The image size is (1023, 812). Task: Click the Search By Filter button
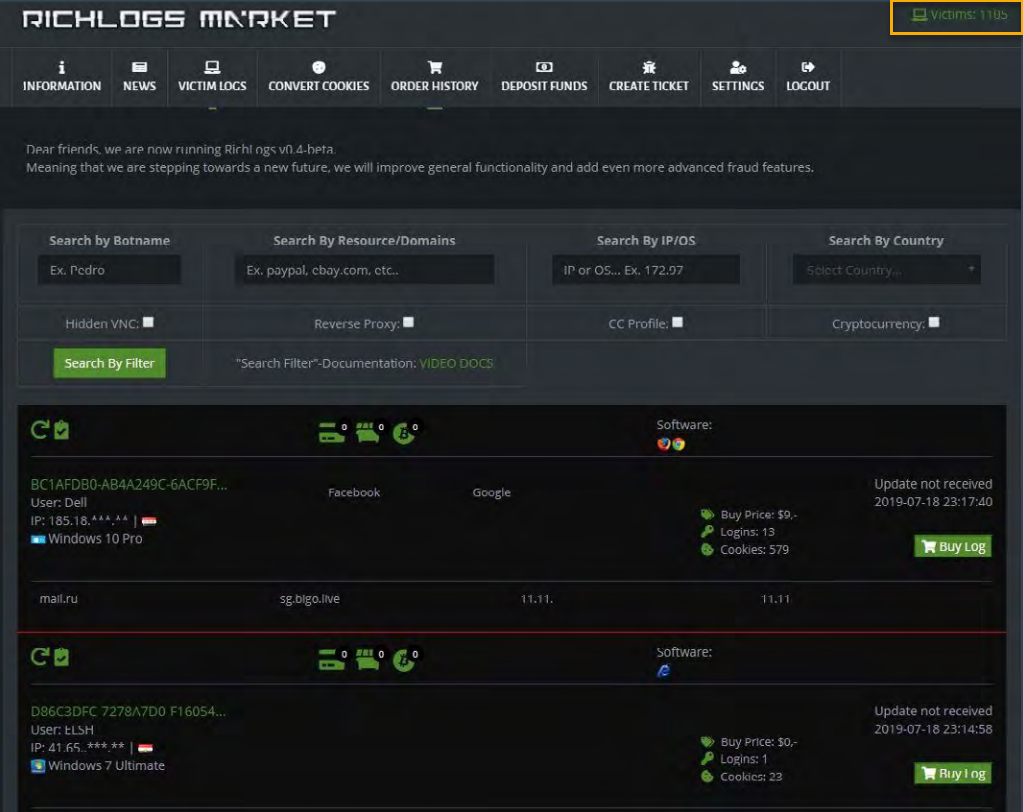point(110,363)
